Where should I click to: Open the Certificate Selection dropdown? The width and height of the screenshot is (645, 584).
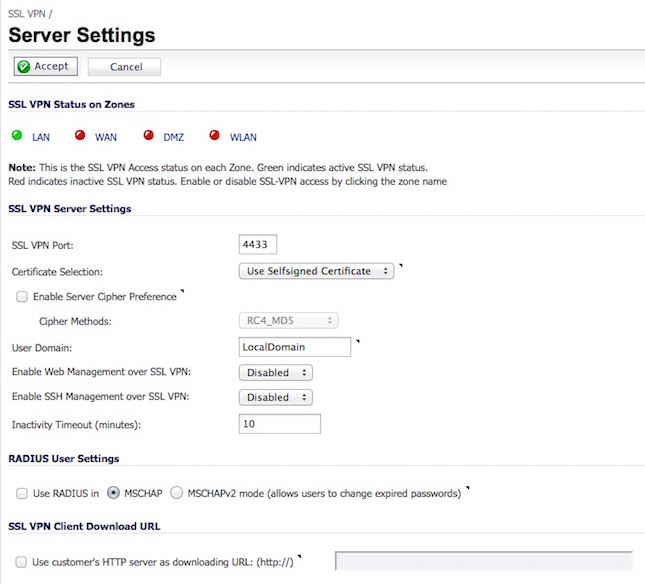coord(316,271)
